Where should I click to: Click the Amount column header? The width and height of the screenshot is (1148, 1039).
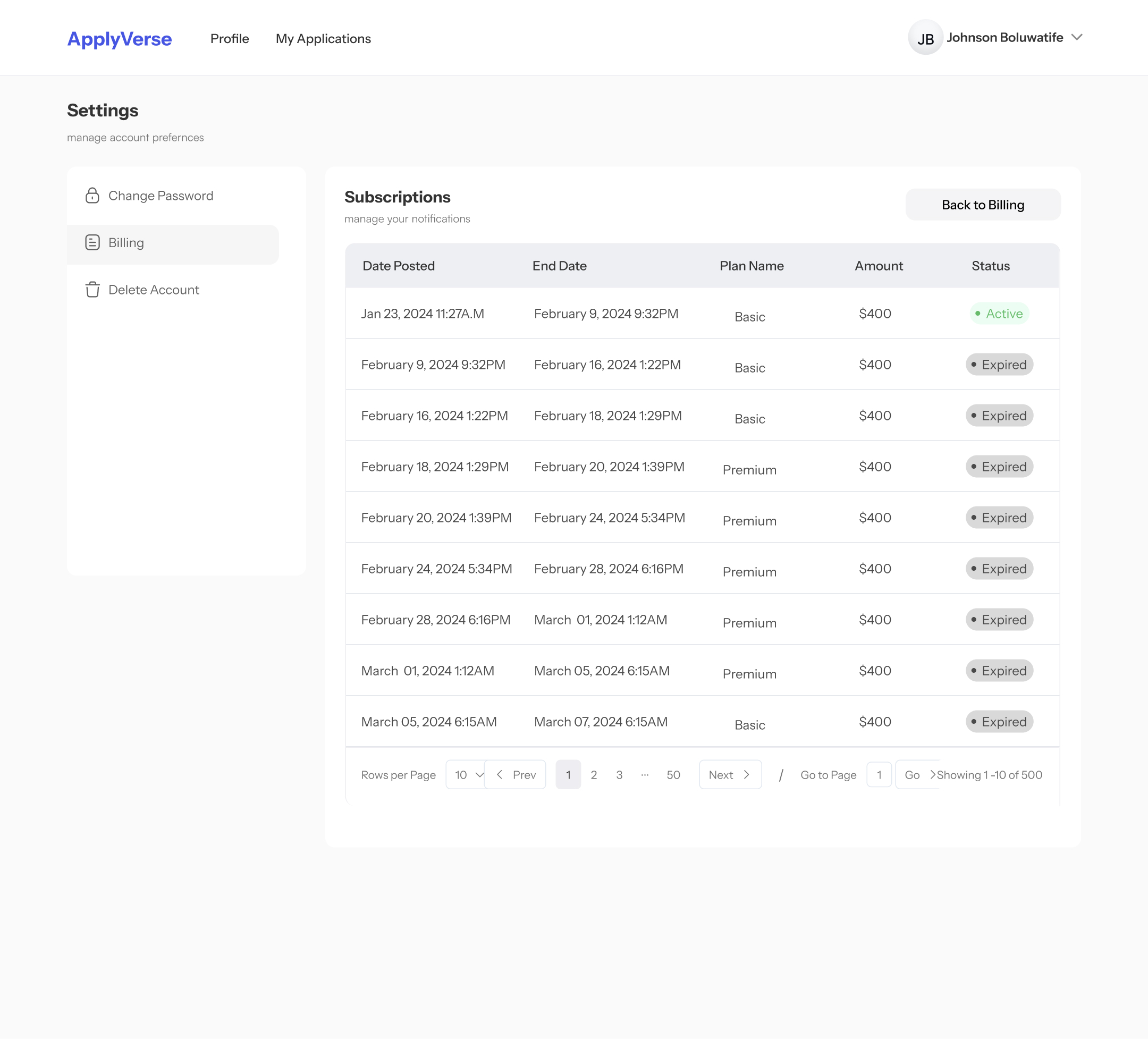tap(879, 266)
